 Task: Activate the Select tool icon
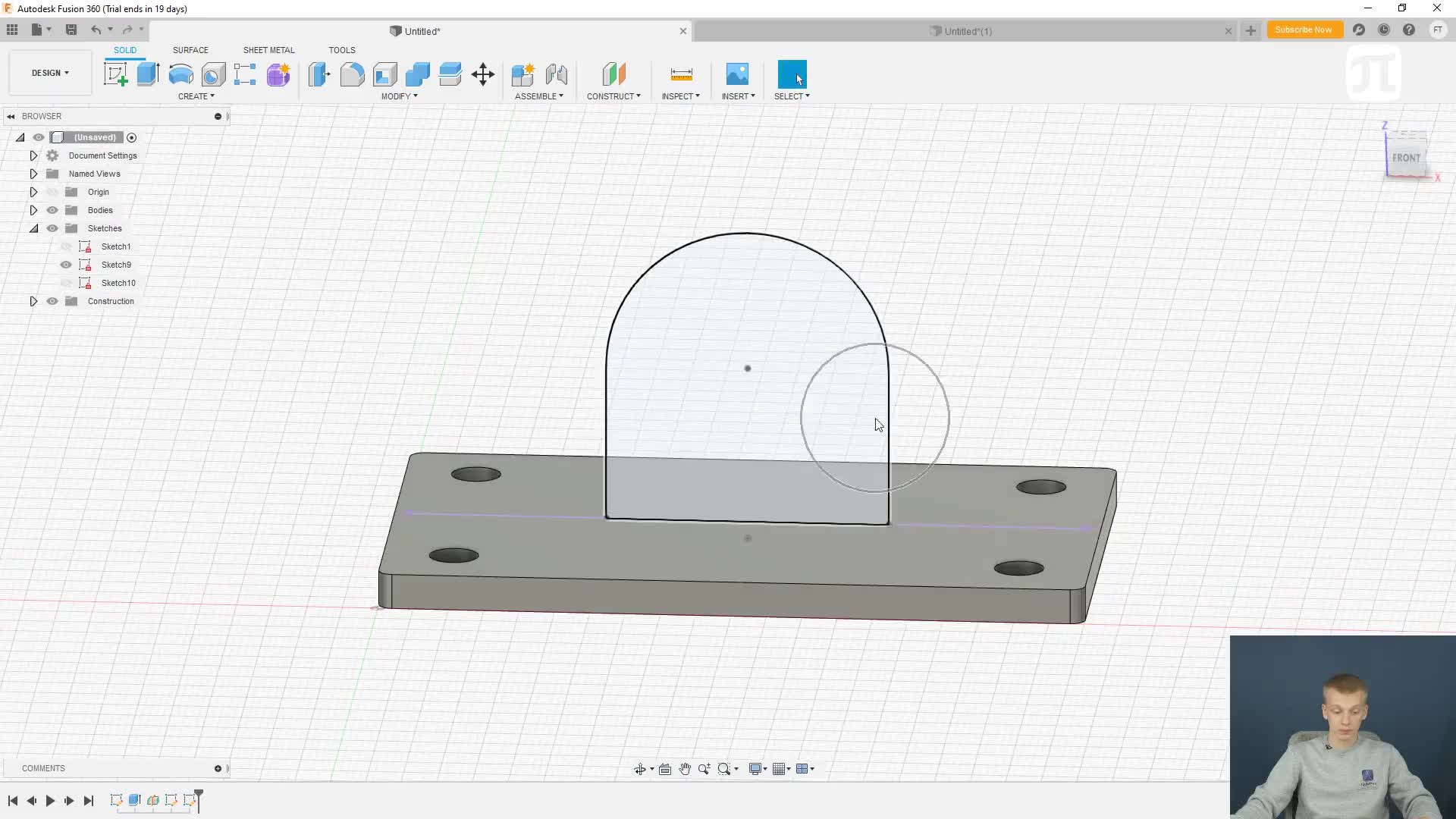[792, 74]
